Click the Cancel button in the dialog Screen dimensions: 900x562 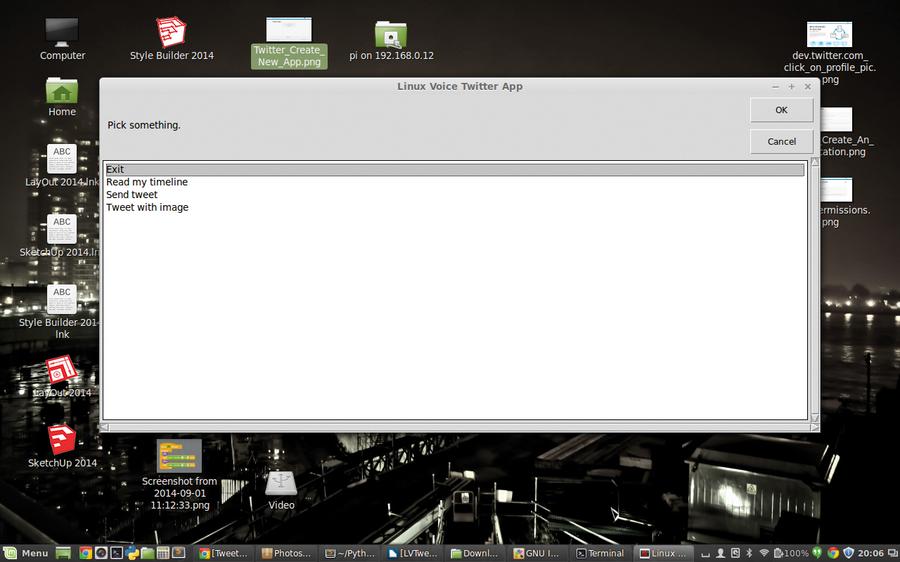click(x=781, y=141)
